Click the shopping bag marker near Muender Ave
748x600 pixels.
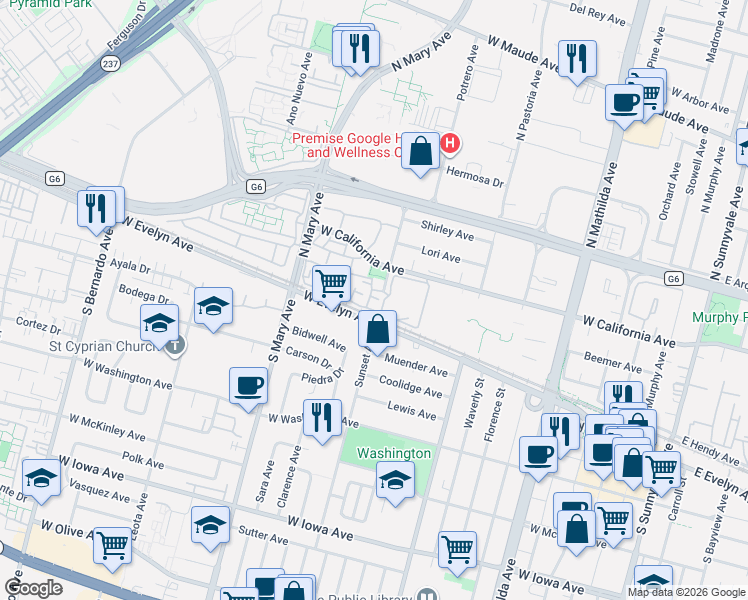pos(377,330)
